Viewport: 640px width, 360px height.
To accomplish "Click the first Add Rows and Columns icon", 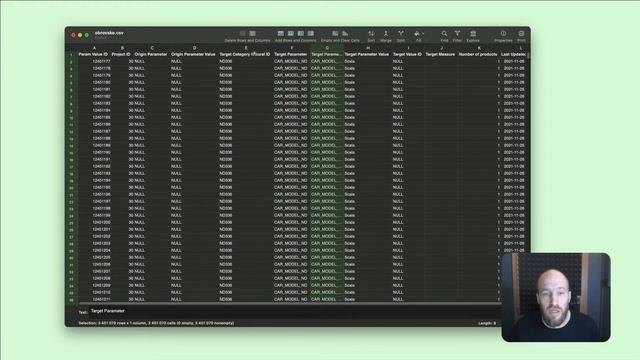I will pos(280,33).
